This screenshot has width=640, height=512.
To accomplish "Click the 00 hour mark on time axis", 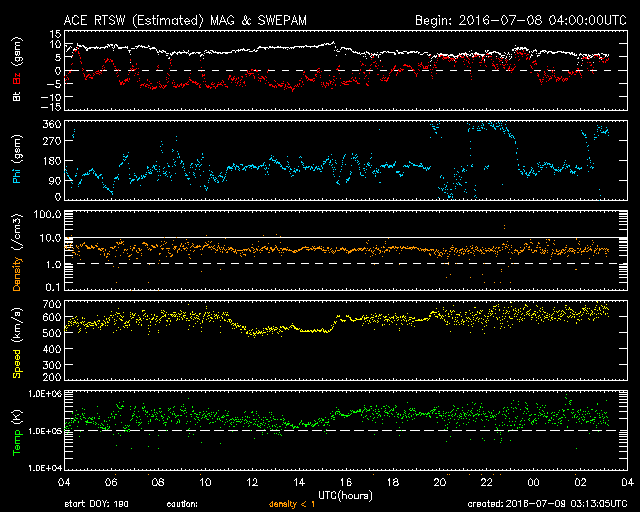I will (533, 483).
